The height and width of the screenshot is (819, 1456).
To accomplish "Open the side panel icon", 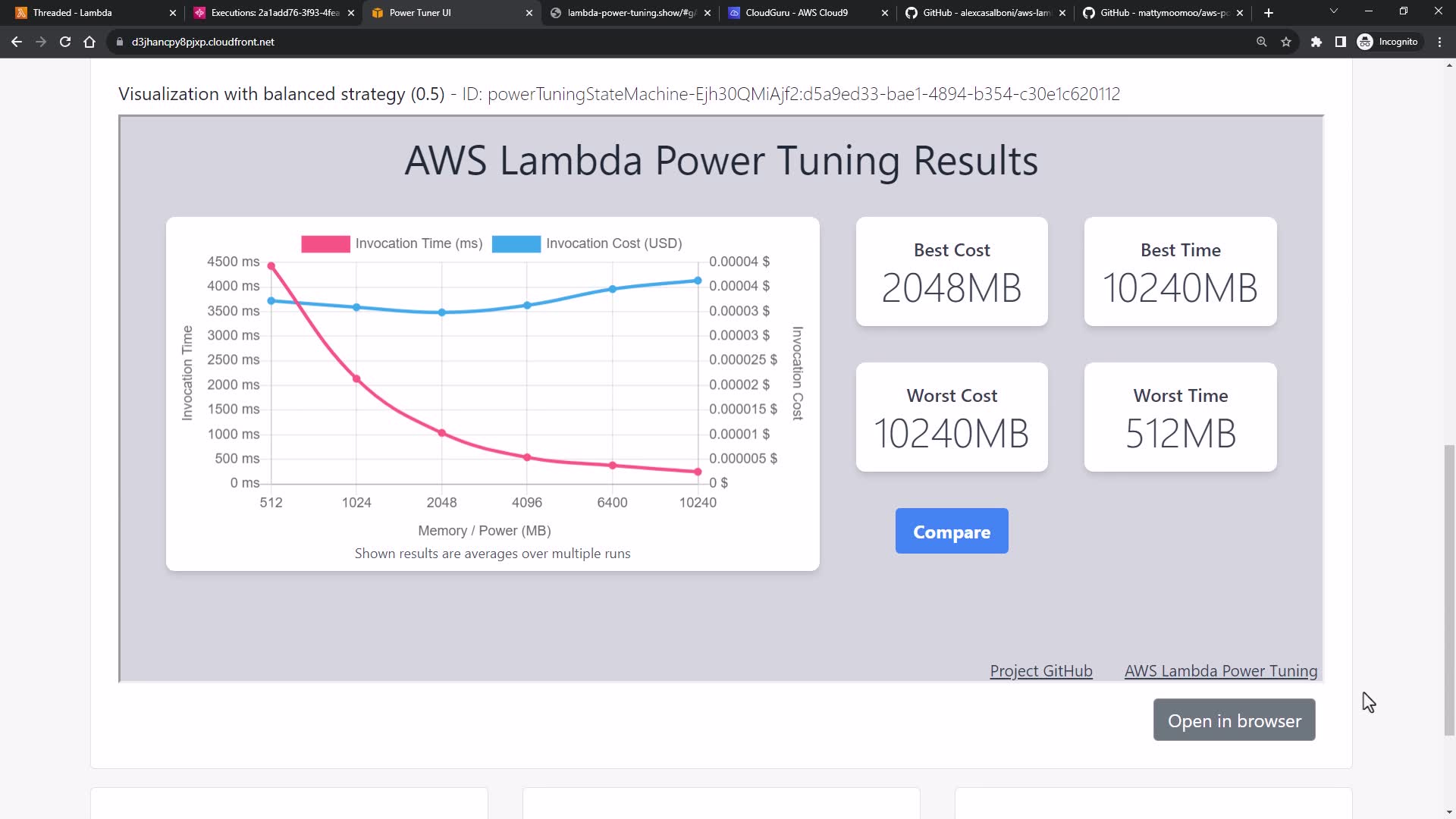I will point(1341,42).
